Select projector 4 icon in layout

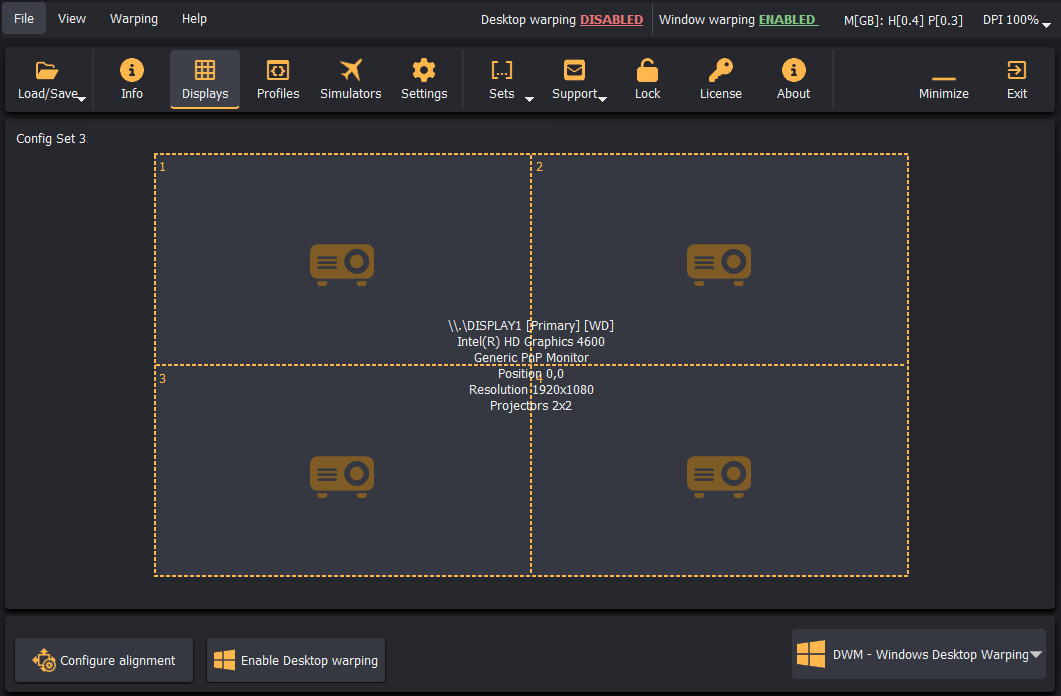[719, 477]
